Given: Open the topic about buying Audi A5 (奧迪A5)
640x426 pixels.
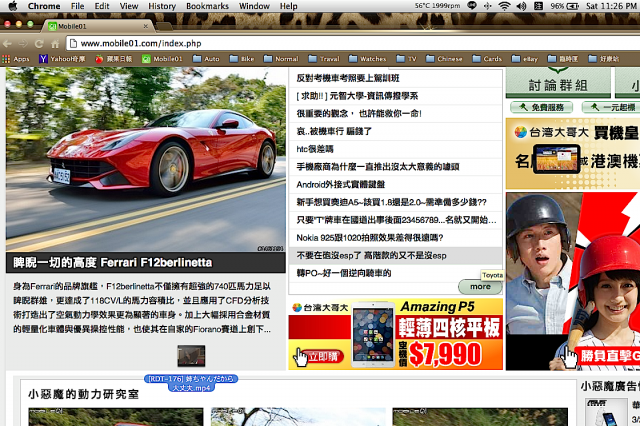Looking at the screenshot, I should [391, 202].
